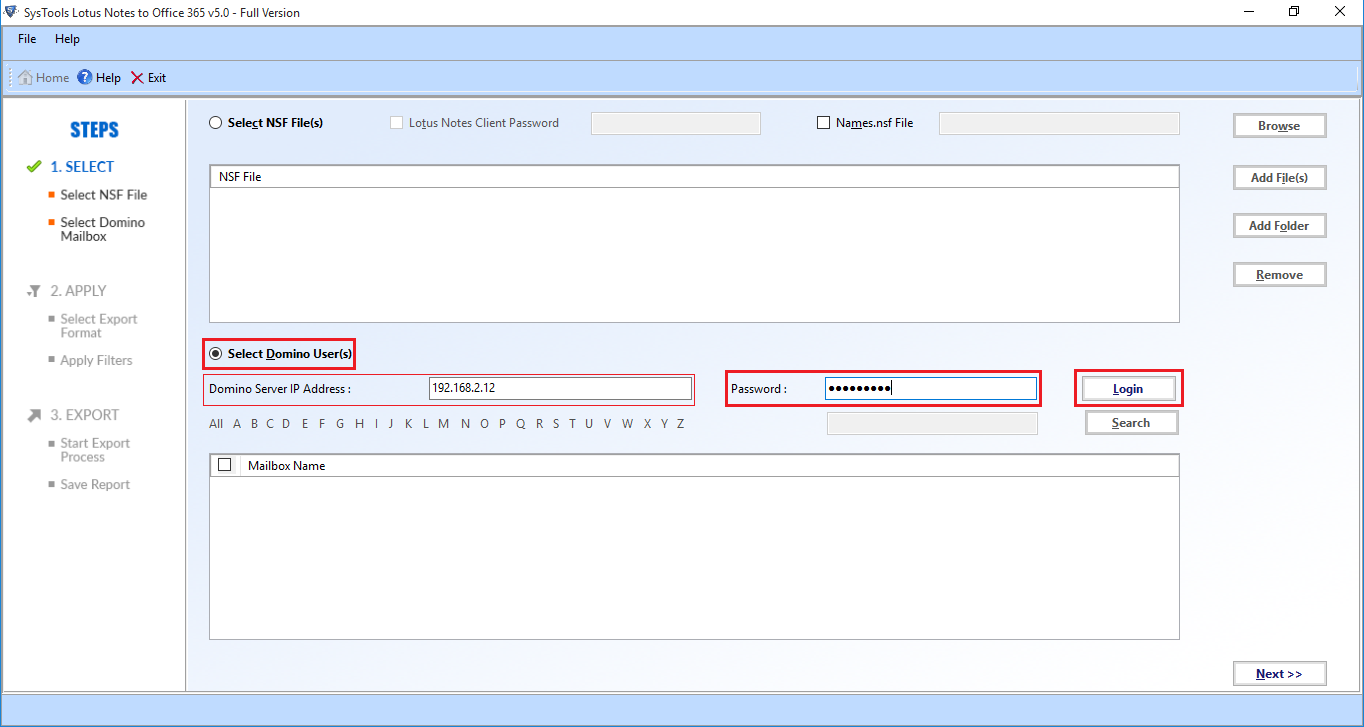Viewport: 1364px width, 727px height.
Task: Click the Add Folder button
Action: tap(1279, 226)
